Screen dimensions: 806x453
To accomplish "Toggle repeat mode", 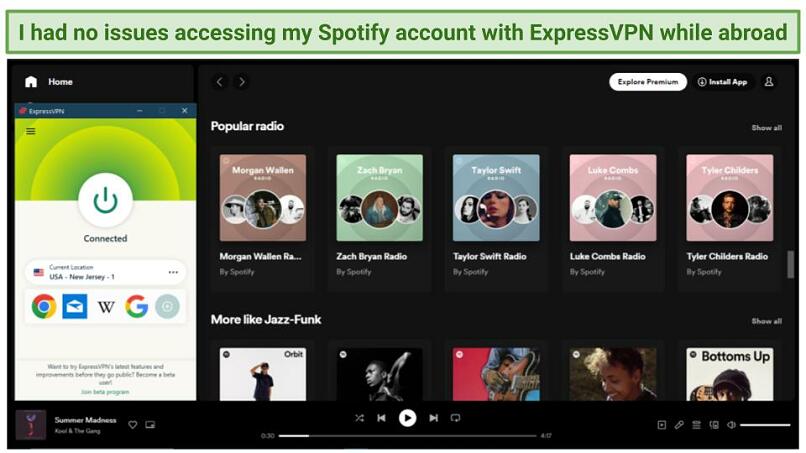I will point(455,418).
